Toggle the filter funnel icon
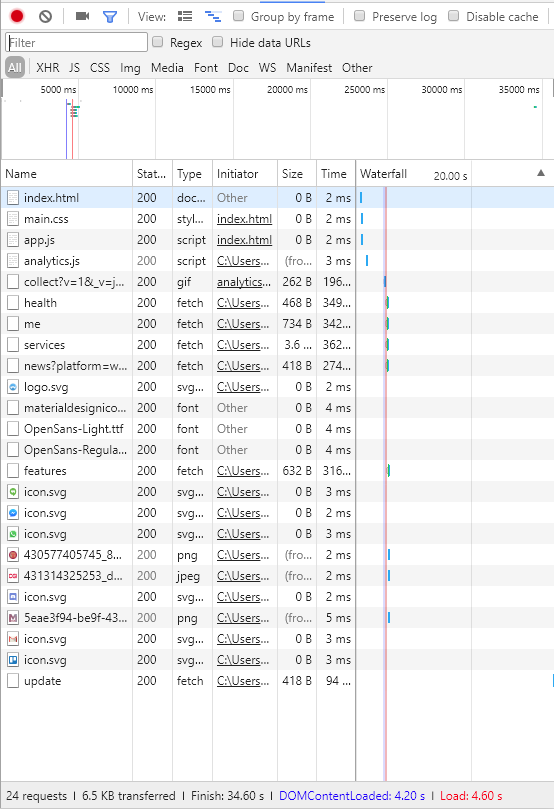The height and width of the screenshot is (809, 554). (x=109, y=17)
